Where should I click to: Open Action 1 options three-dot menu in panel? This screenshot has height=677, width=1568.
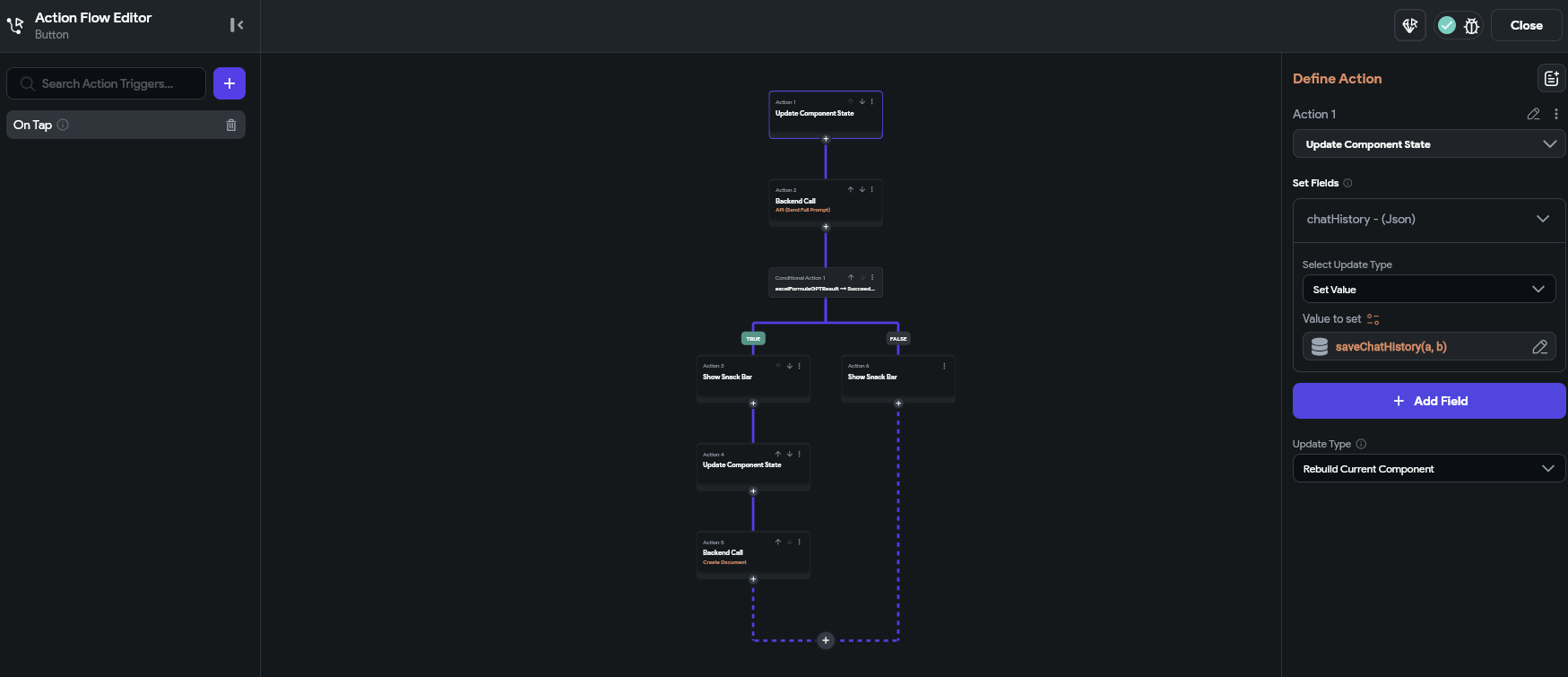click(x=1555, y=114)
